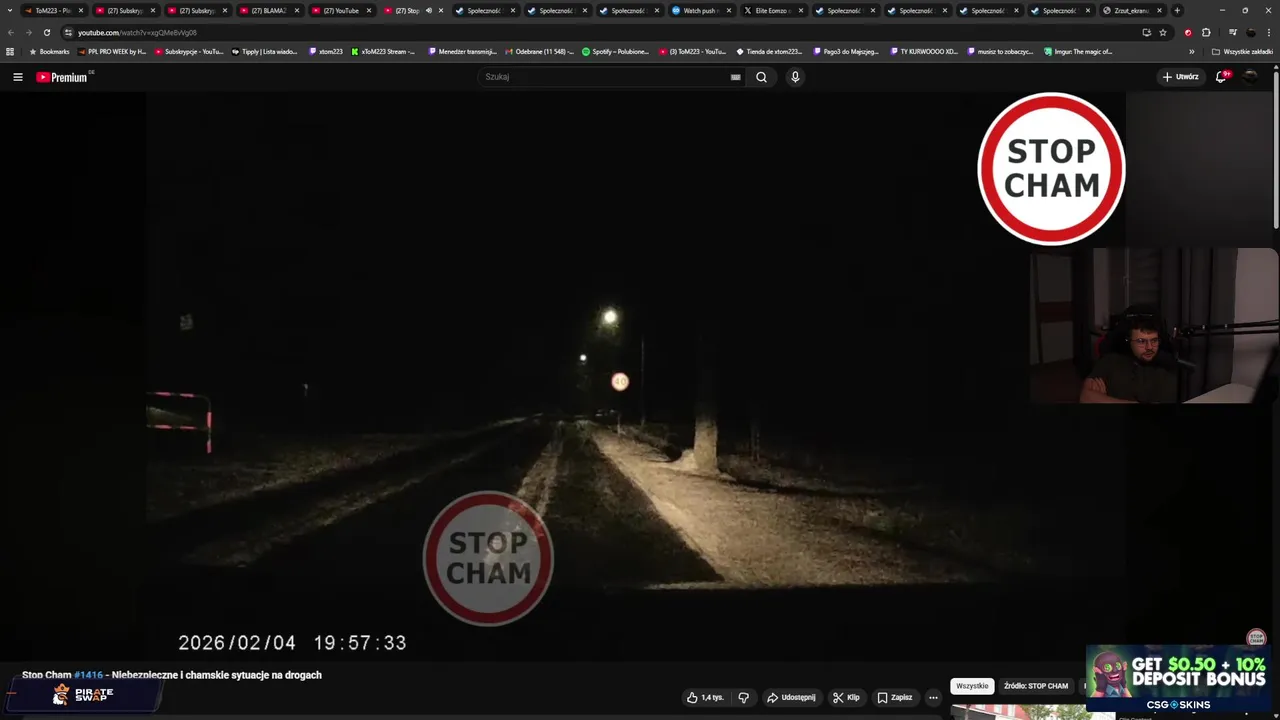Image resolution: width=1280 pixels, height=720 pixels.
Task: Save video with Zapisz button
Action: (895, 697)
